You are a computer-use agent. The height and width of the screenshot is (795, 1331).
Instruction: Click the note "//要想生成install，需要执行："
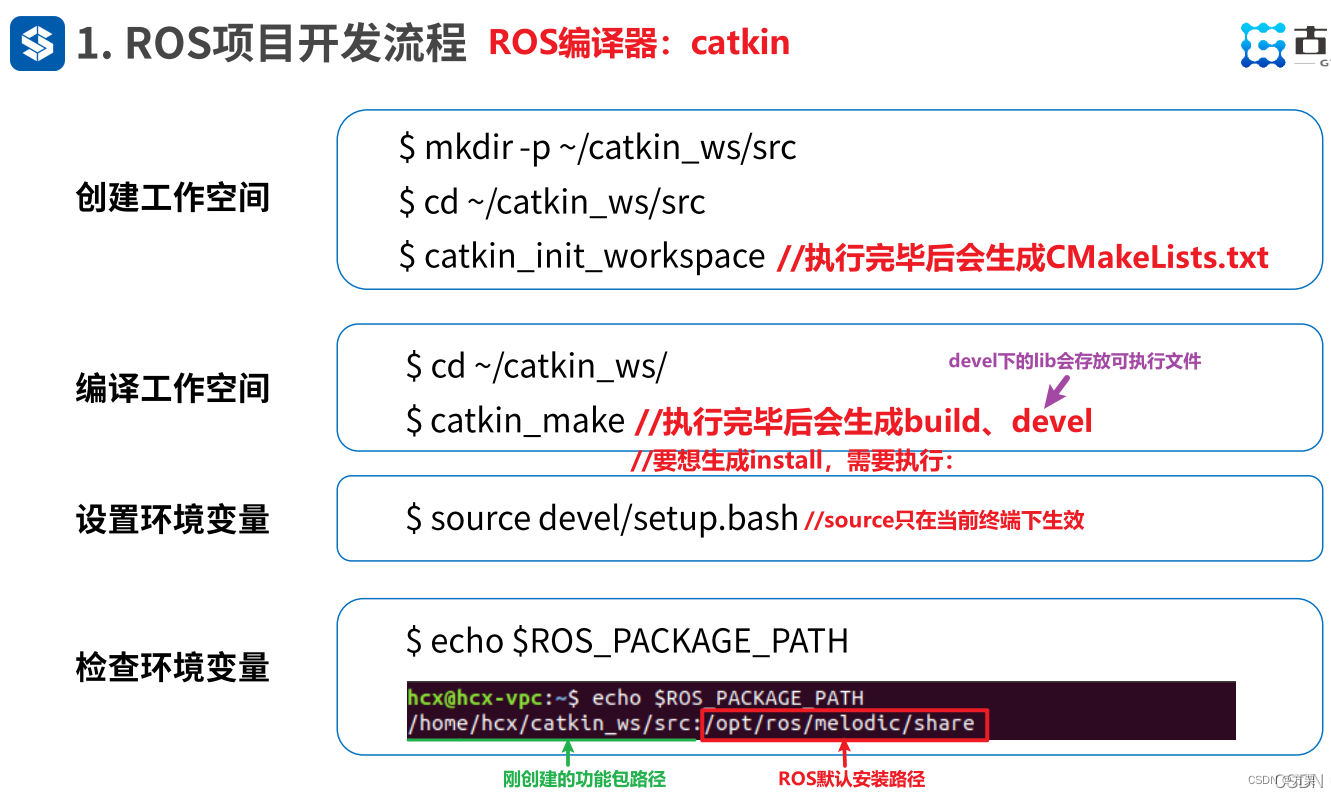click(793, 461)
